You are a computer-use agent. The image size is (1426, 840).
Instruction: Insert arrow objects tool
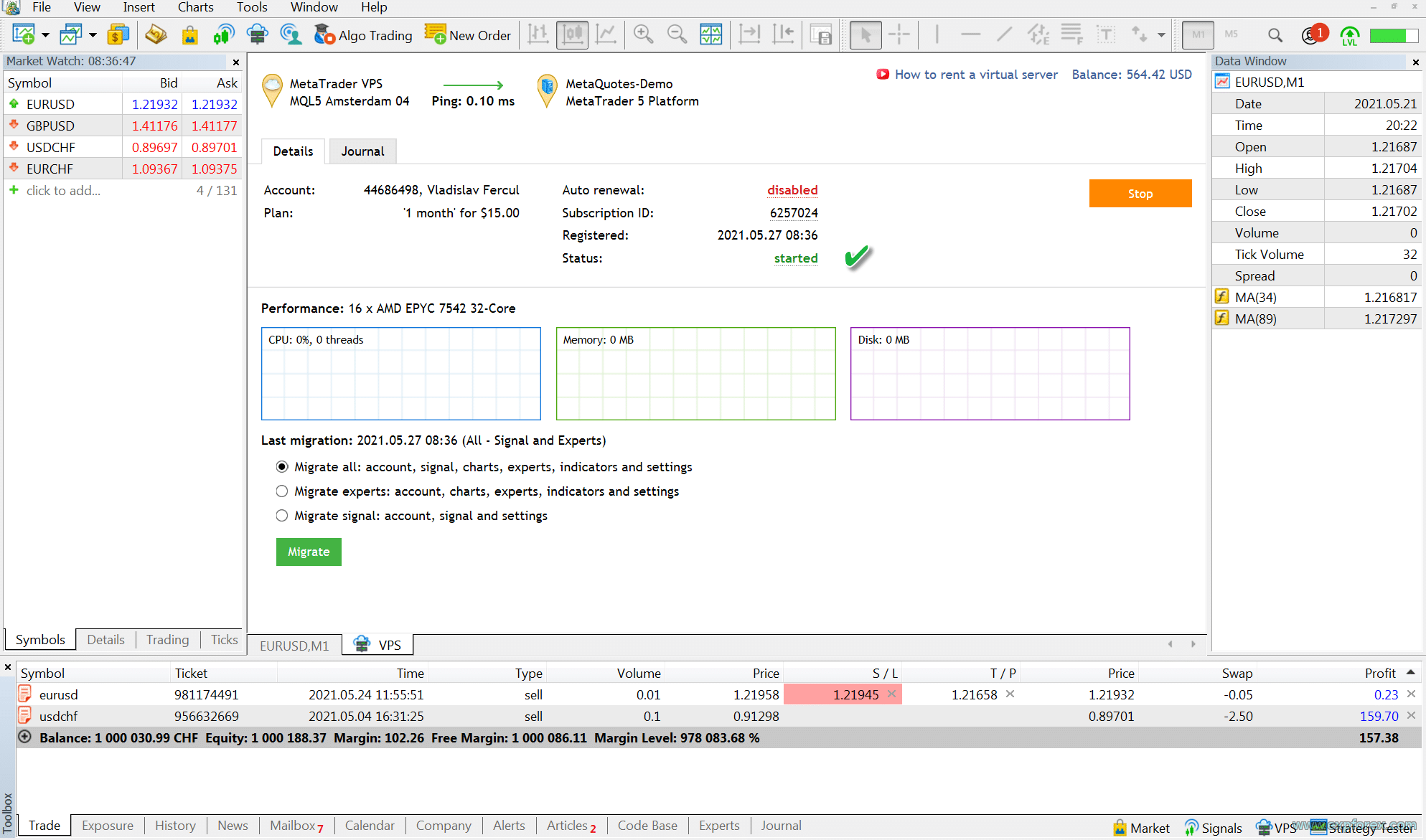point(1140,34)
